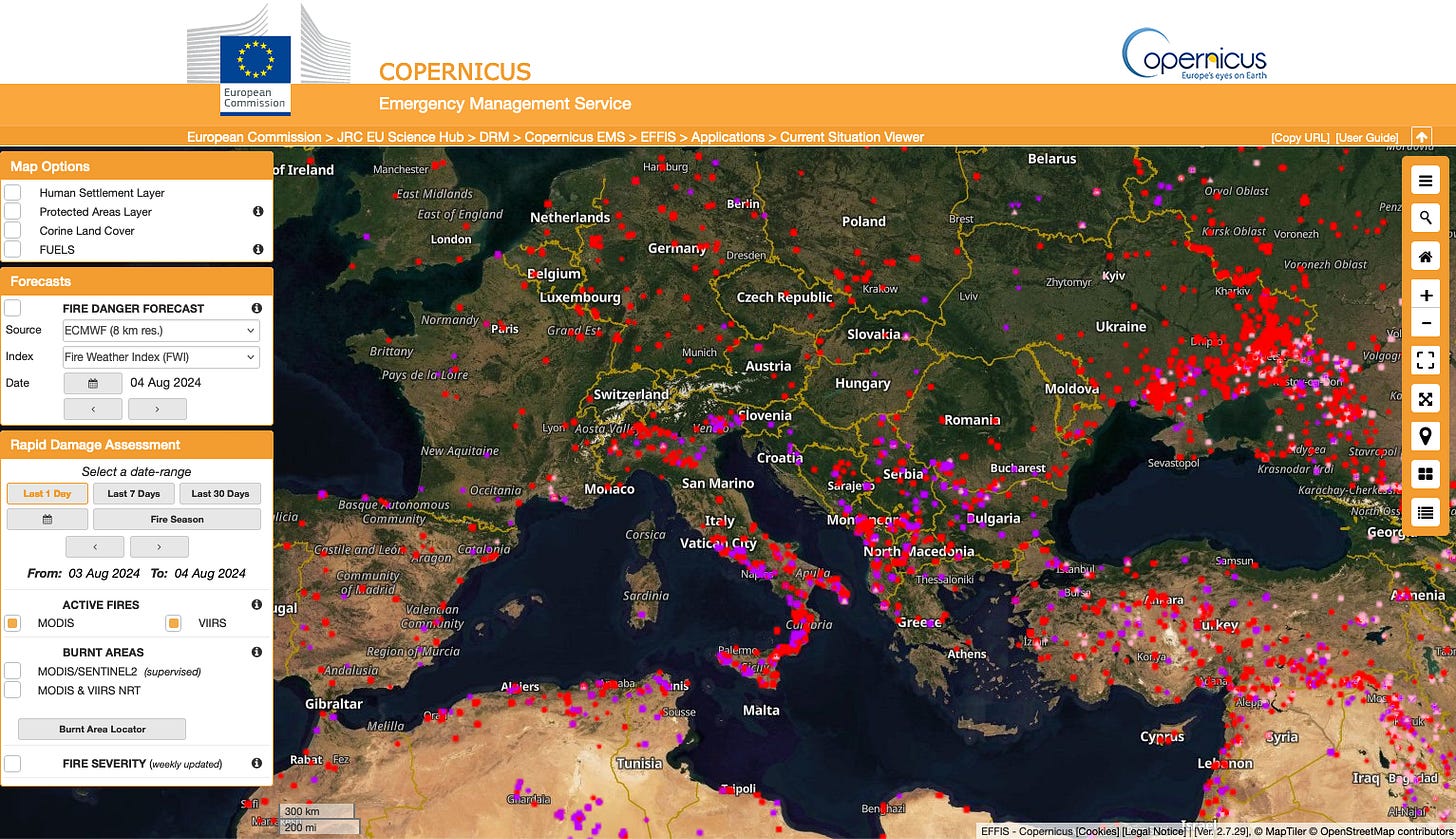Open the Fire Weather Index dropdown
Viewport: 1456px width, 839px height.
coord(161,357)
